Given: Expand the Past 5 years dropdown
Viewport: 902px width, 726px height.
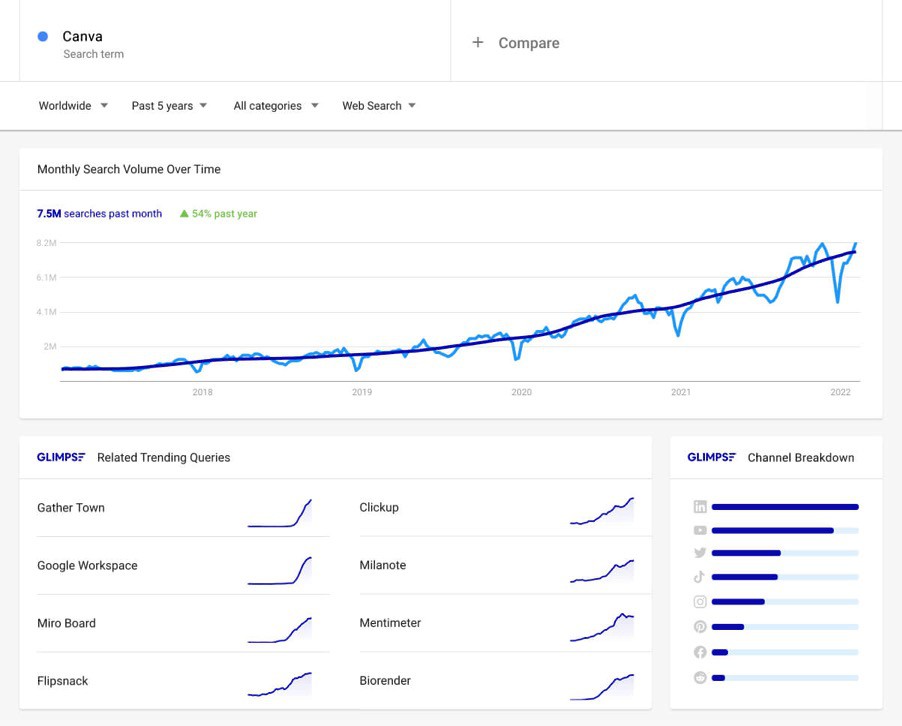Looking at the screenshot, I should coord(169,106).
